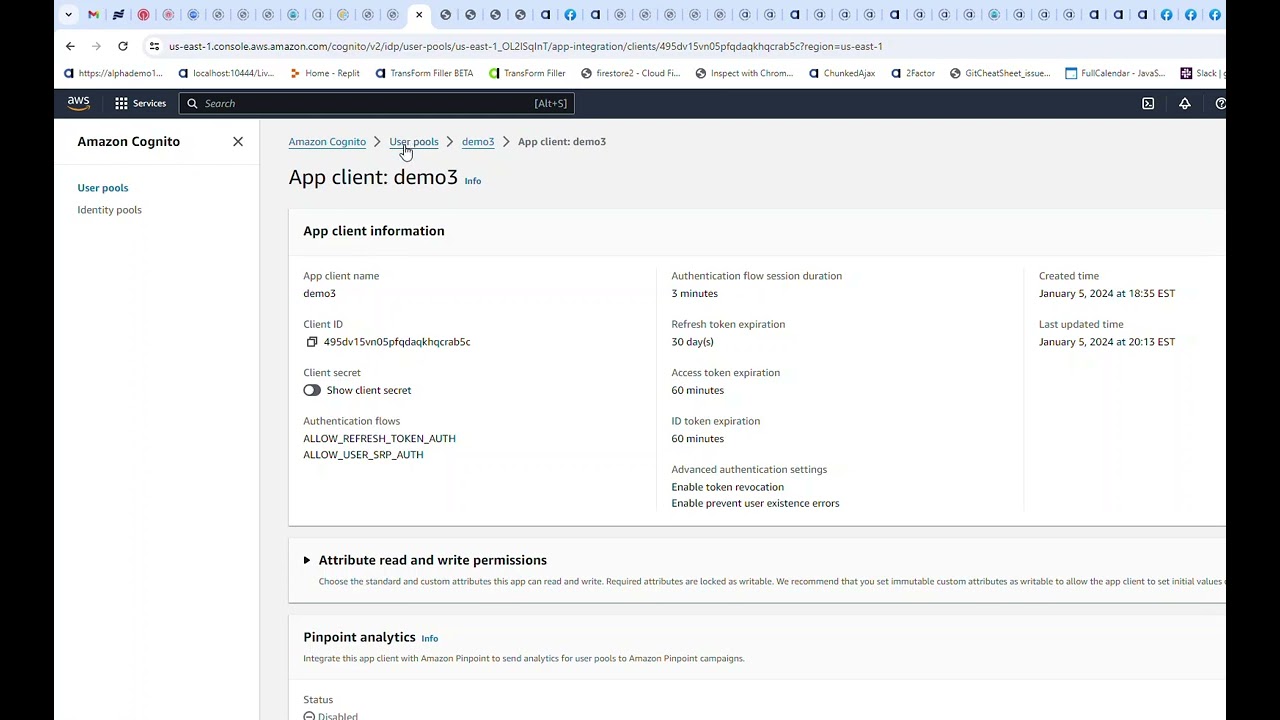Reload the page

(x=122, y=46)
